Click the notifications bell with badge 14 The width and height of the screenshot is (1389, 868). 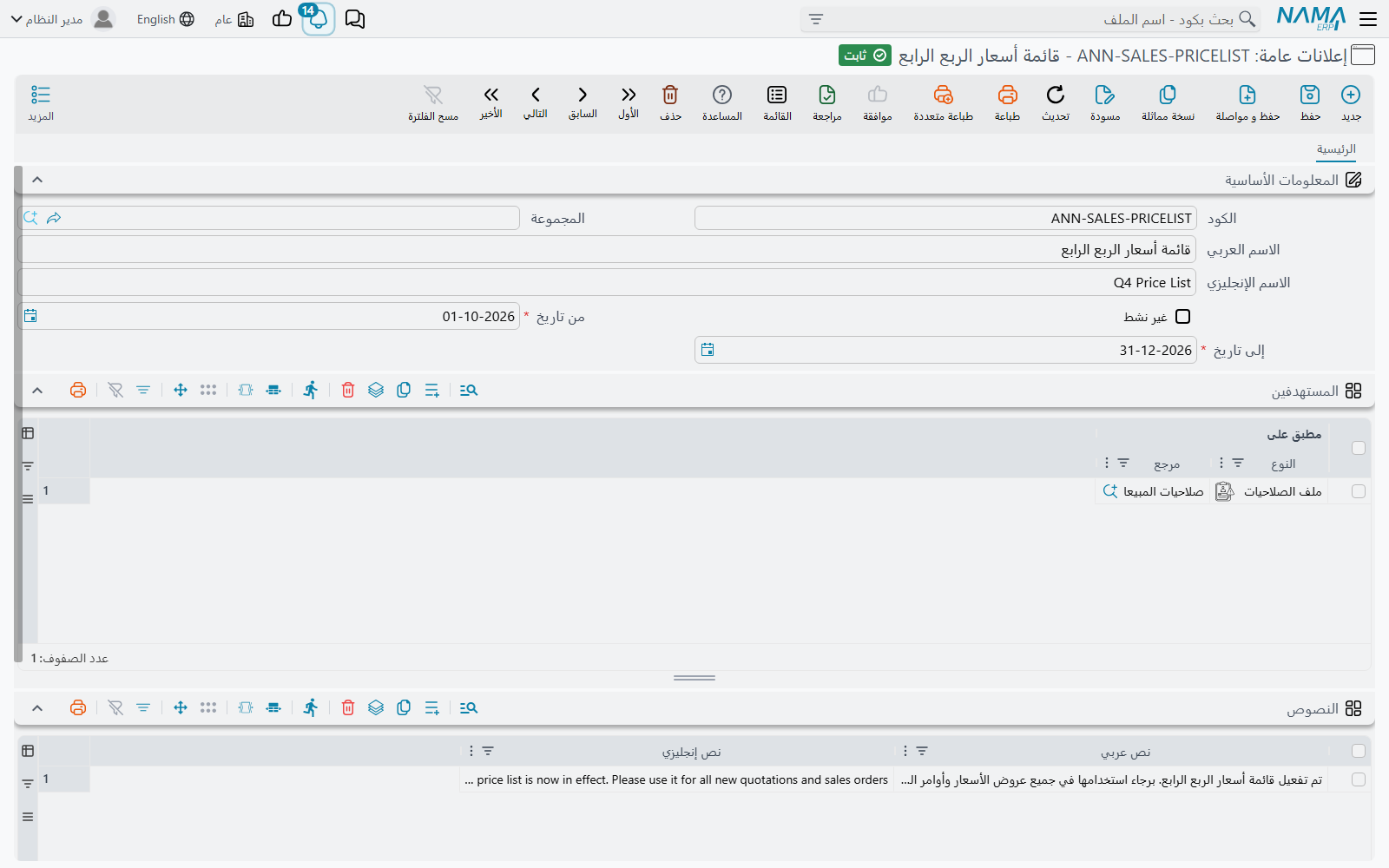318,19
